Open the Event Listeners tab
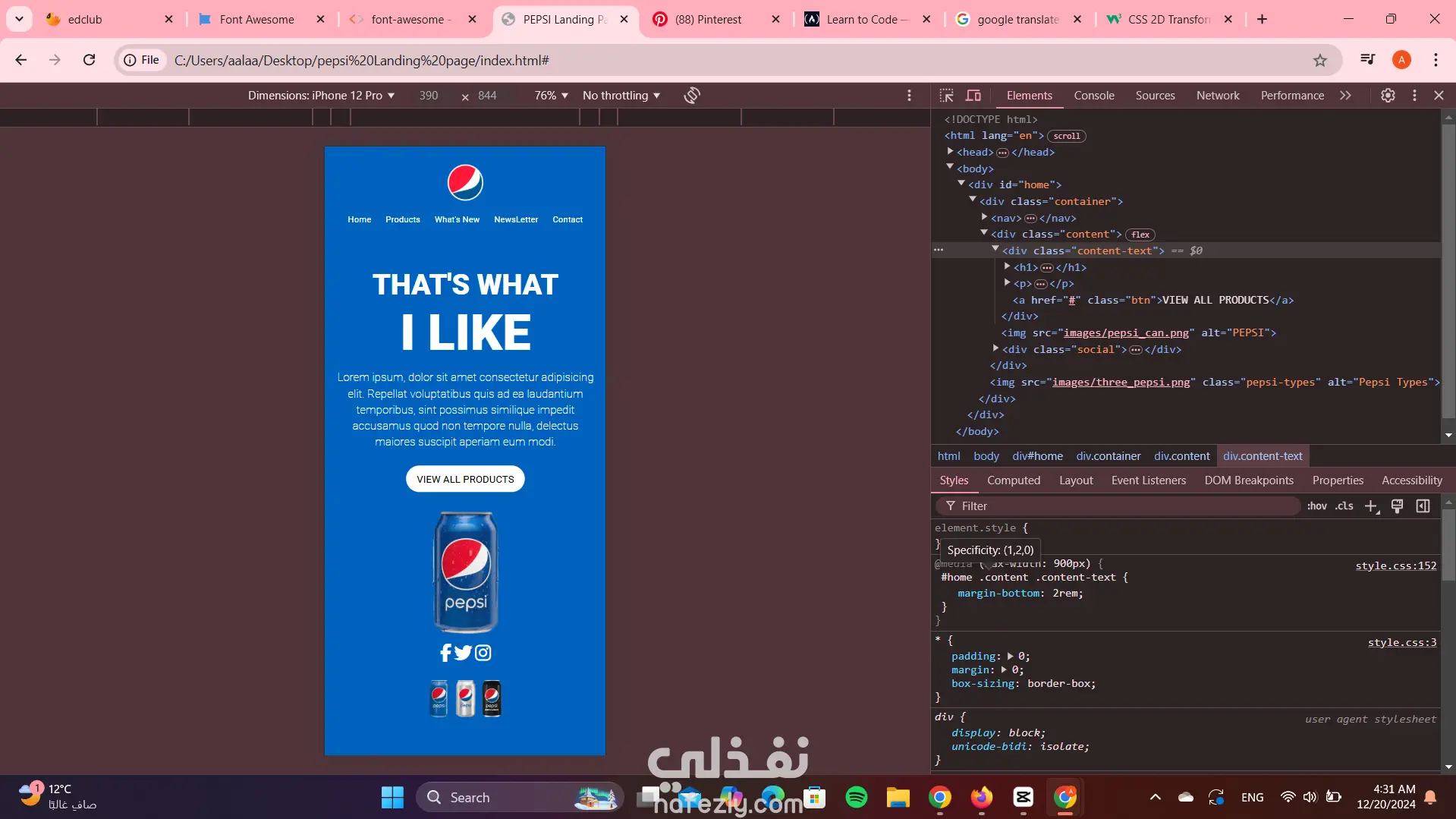This screenshot has width=1456, height=819. [x=1149, y=480]
